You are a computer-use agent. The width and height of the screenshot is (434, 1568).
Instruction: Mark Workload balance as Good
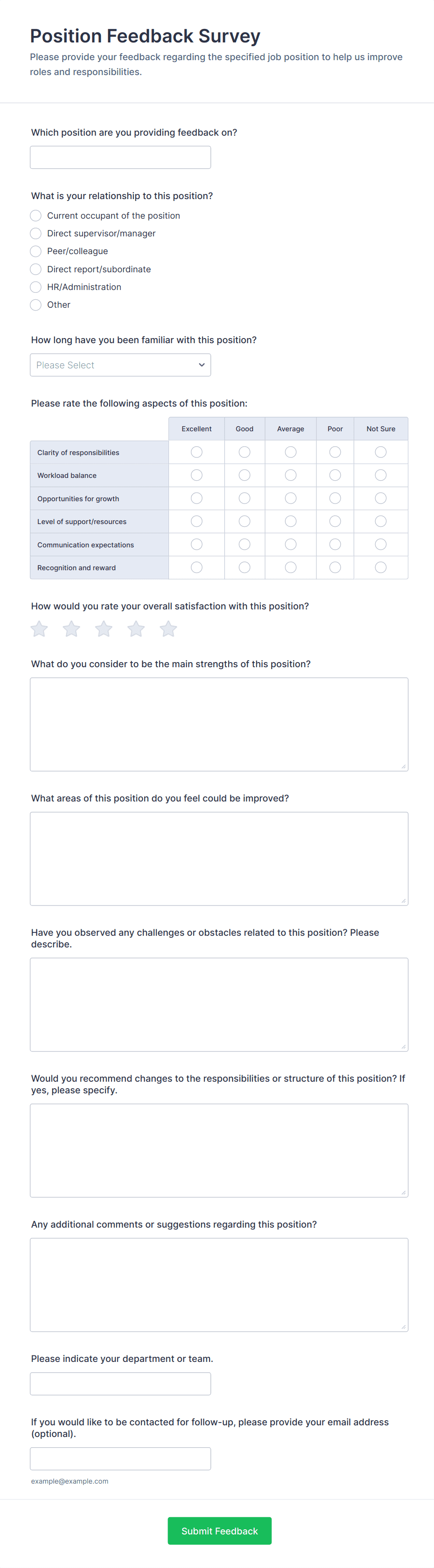click(245, 476)
